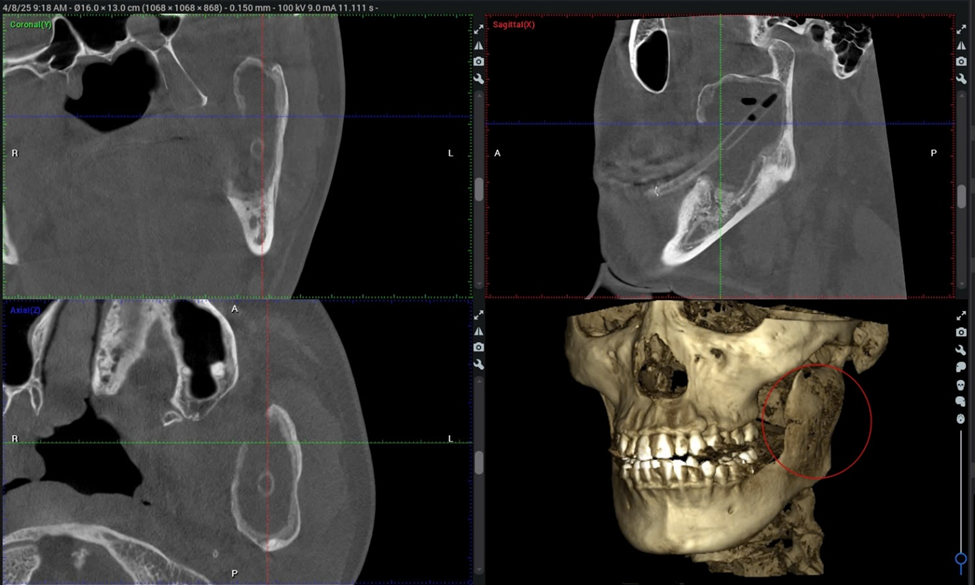Take snapshot of the Coronal view
Screen dimensions: 975x585
click(479, 62)
